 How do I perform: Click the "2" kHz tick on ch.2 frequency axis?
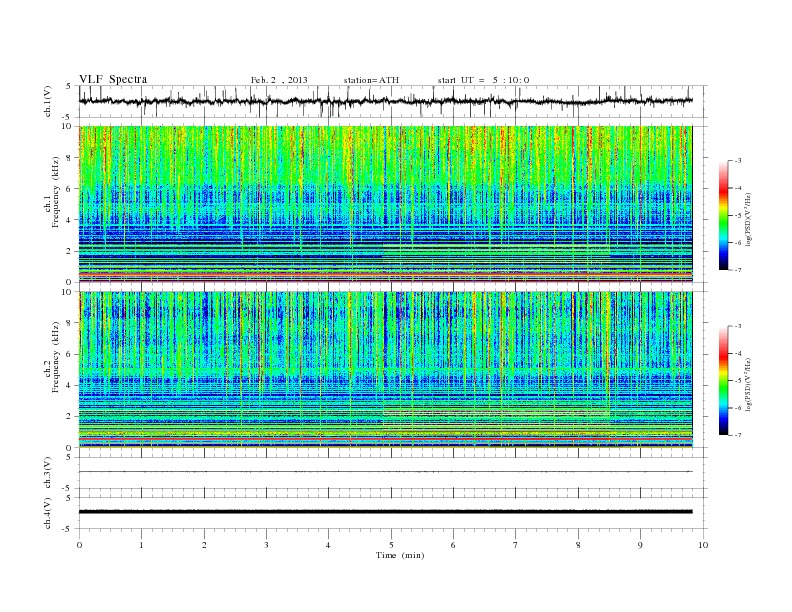(69, 417)
